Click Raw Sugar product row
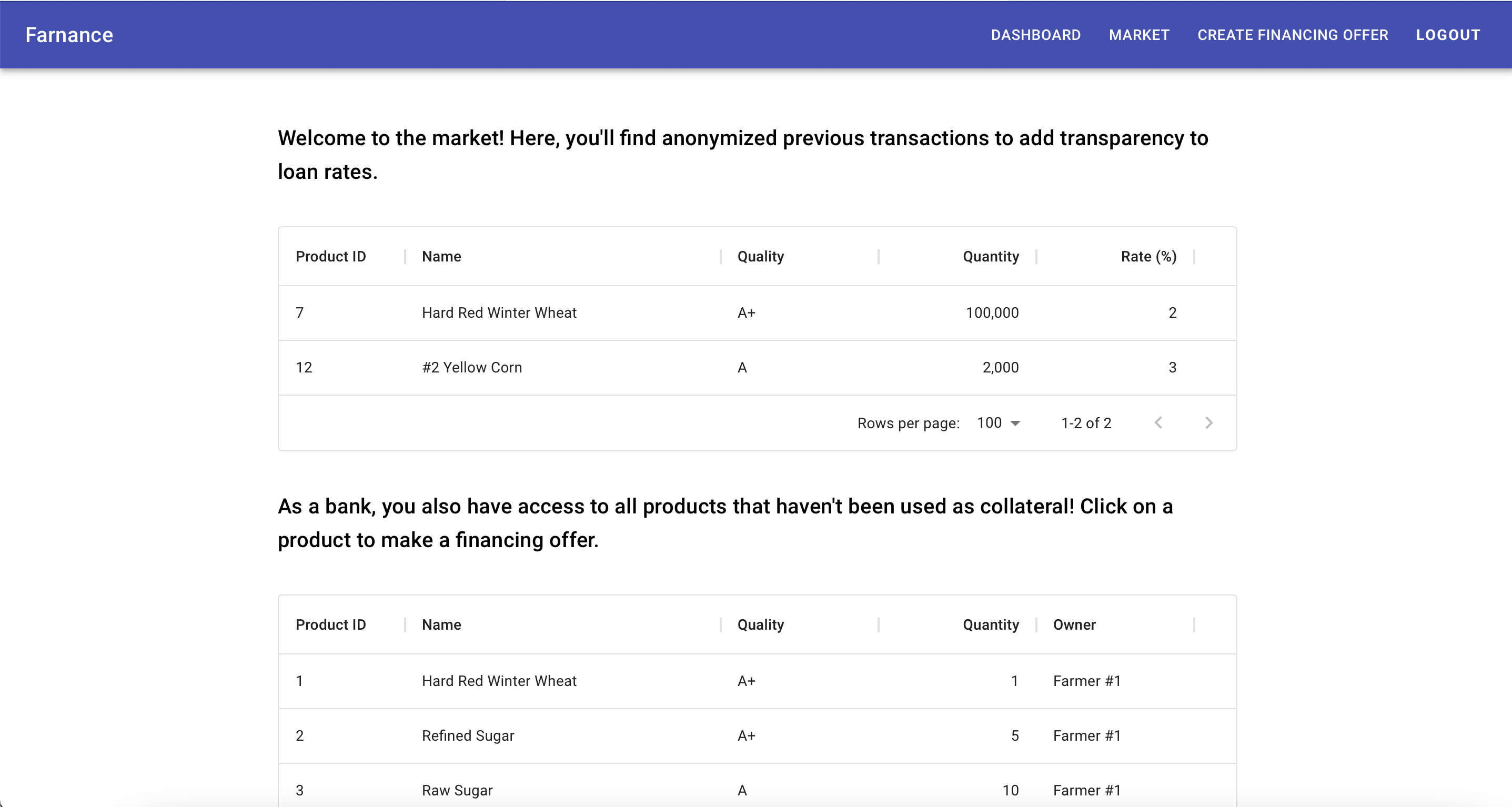This screenshot has width=1512, height=807. [457, 790]
